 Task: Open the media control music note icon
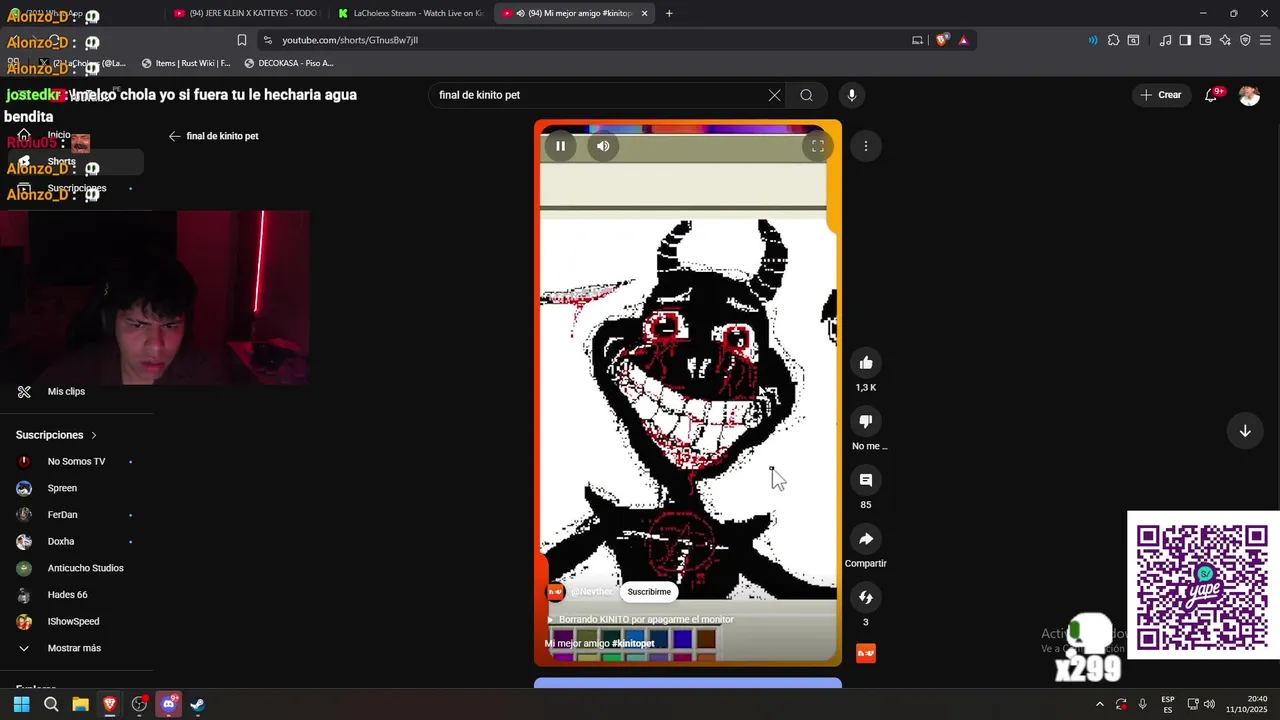click(x=1165, y=40)
